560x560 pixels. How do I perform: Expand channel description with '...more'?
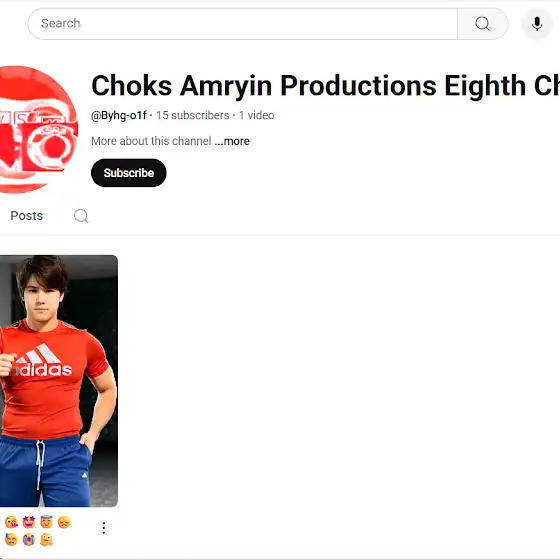click(x=232, y=141)
